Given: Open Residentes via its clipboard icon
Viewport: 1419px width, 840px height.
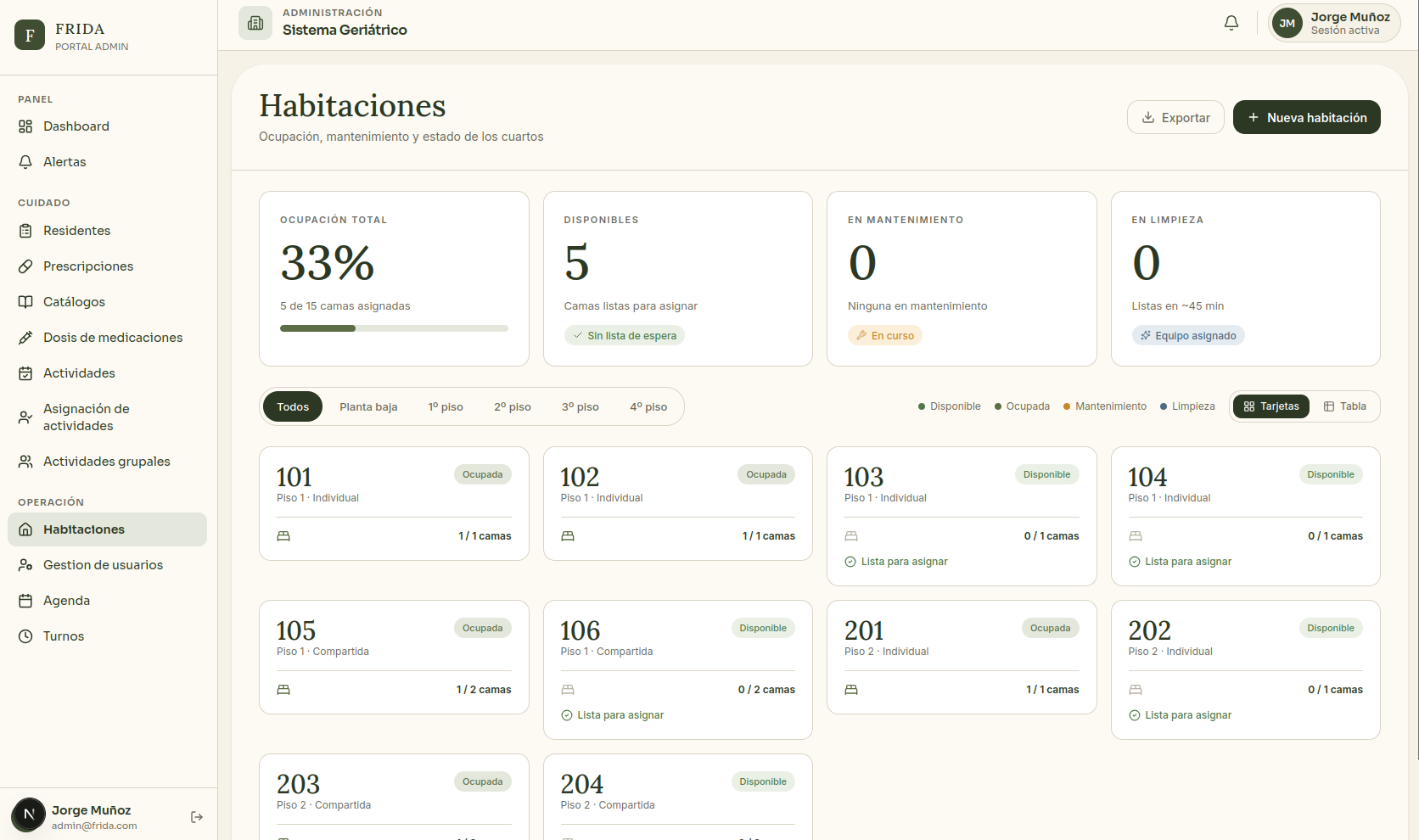Looking at the screenshot, I should (25, 231).
